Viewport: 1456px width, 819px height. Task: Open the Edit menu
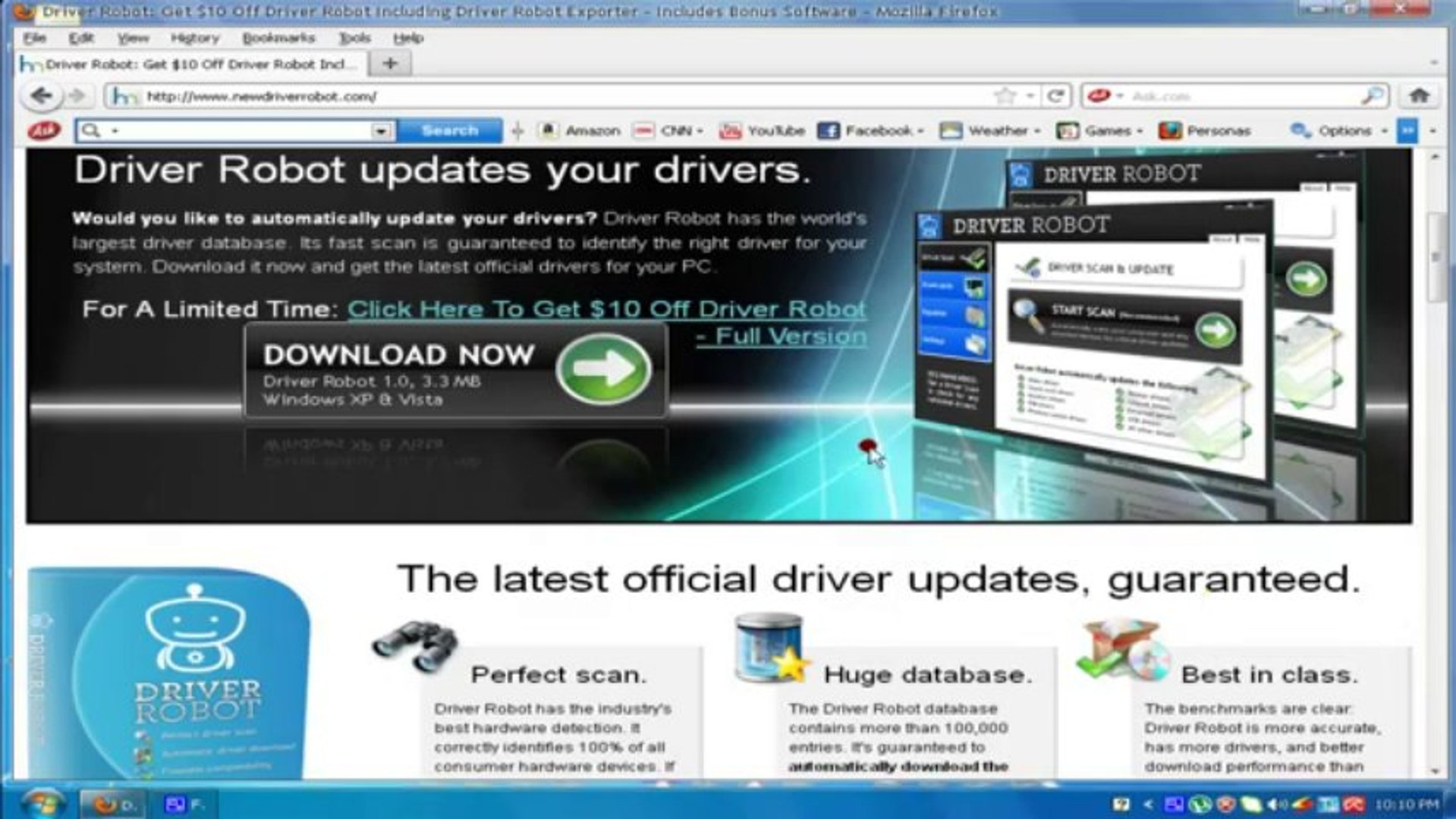click(80, 37)
